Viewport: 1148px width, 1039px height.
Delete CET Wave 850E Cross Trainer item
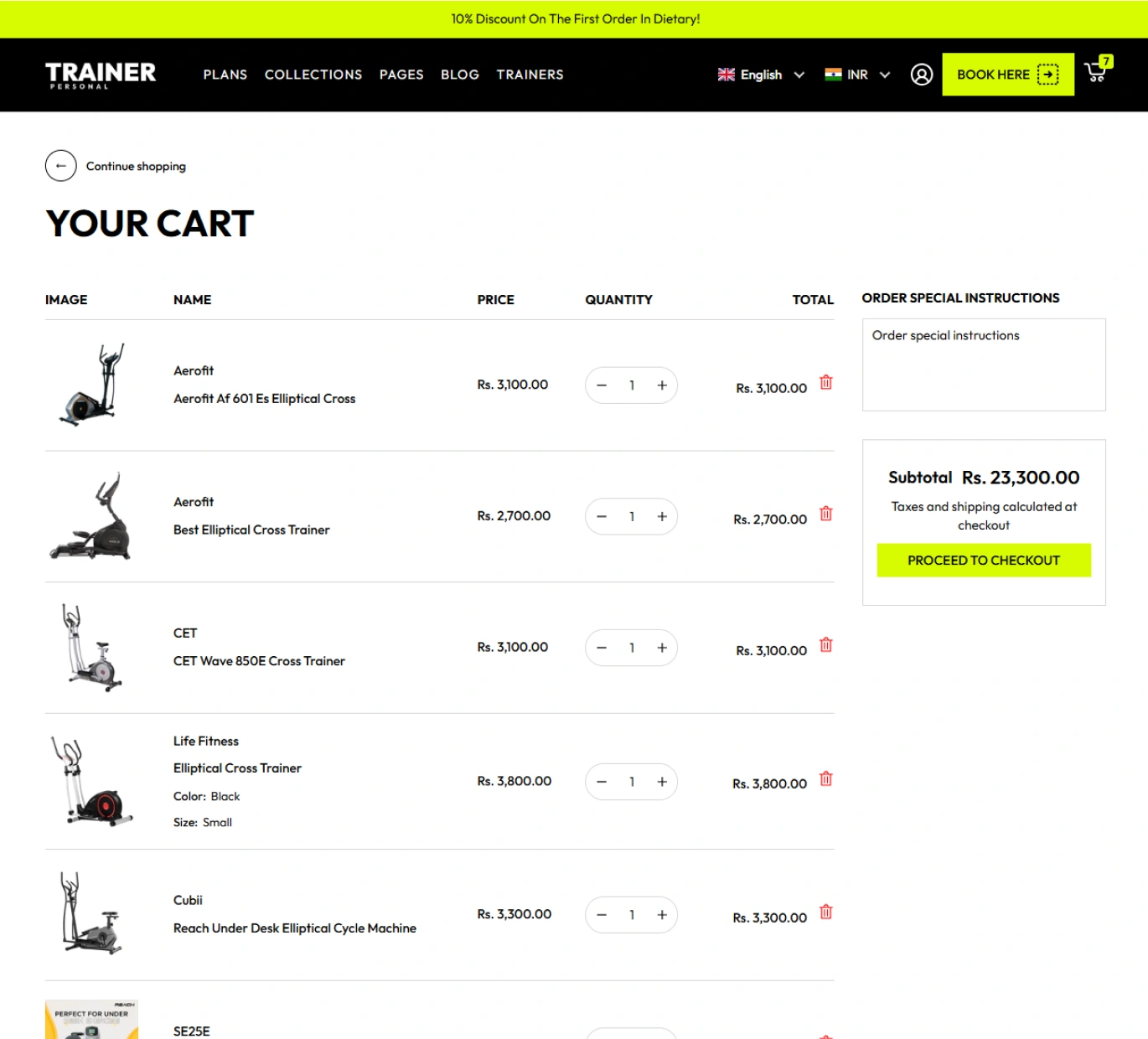pos(825,644)
